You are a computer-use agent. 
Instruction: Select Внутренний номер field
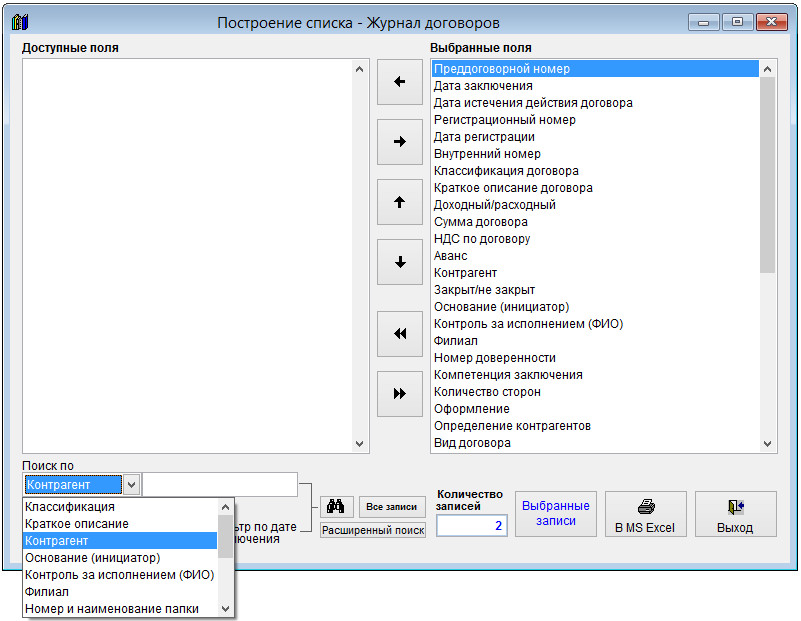(595, 154)
